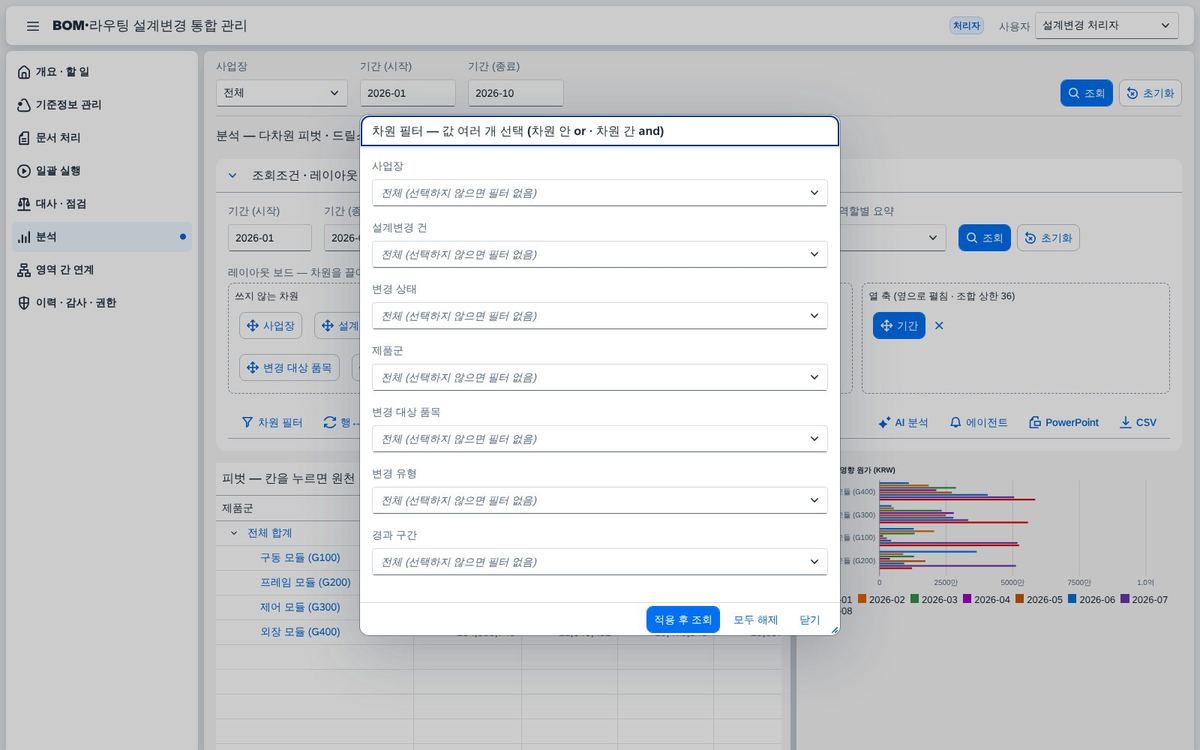Open 일괄 실행 sidebar item
1200x750 pixels.
[x=102, y=171]
